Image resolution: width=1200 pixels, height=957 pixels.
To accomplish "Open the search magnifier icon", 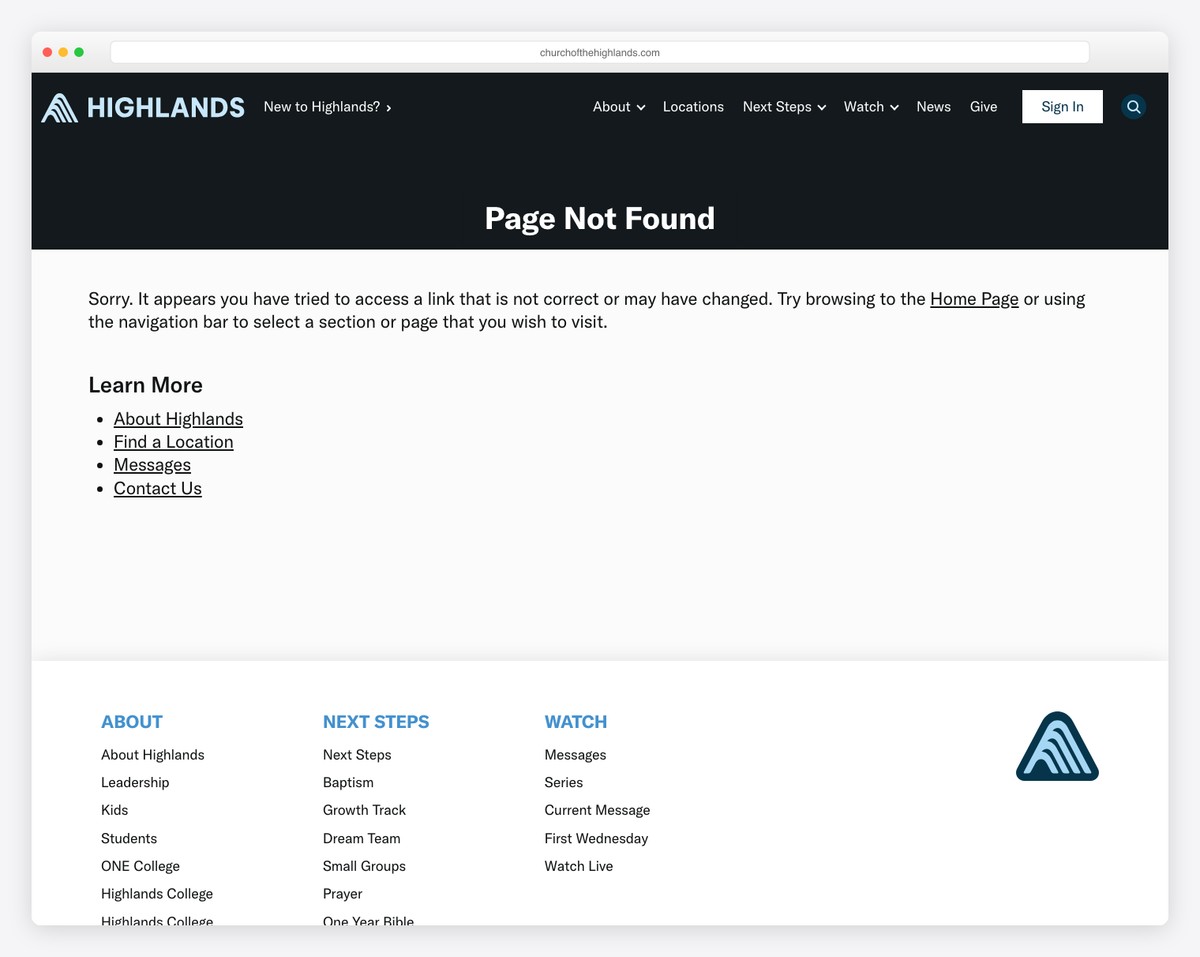I will click(x=1133, y=107).
